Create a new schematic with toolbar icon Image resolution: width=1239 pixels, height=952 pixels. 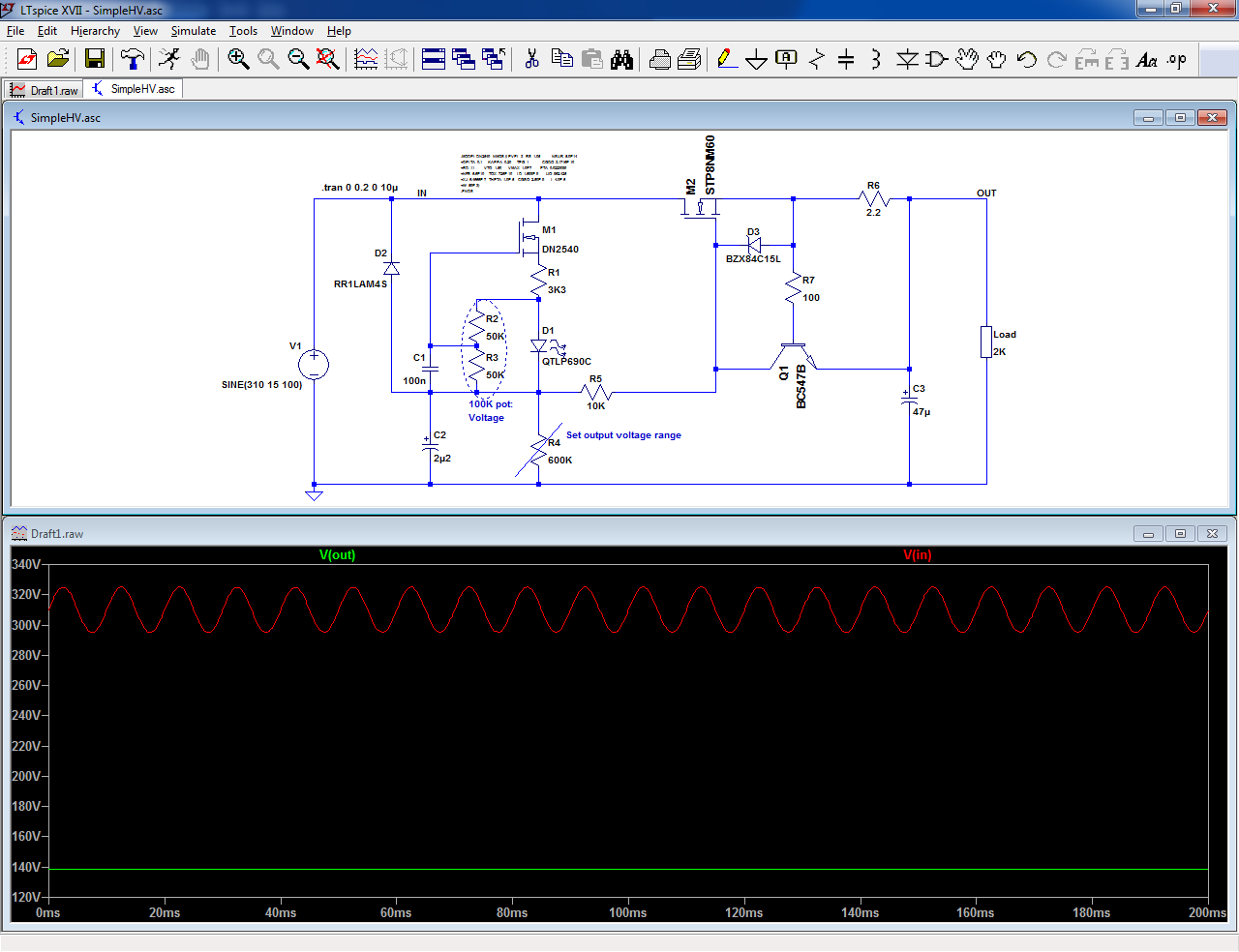click(27, 59)
